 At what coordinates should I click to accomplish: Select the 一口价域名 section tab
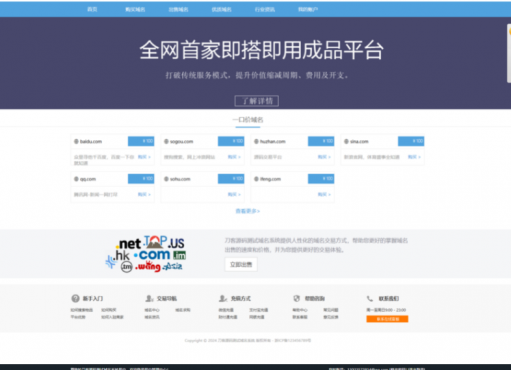[x=248, y=120]
